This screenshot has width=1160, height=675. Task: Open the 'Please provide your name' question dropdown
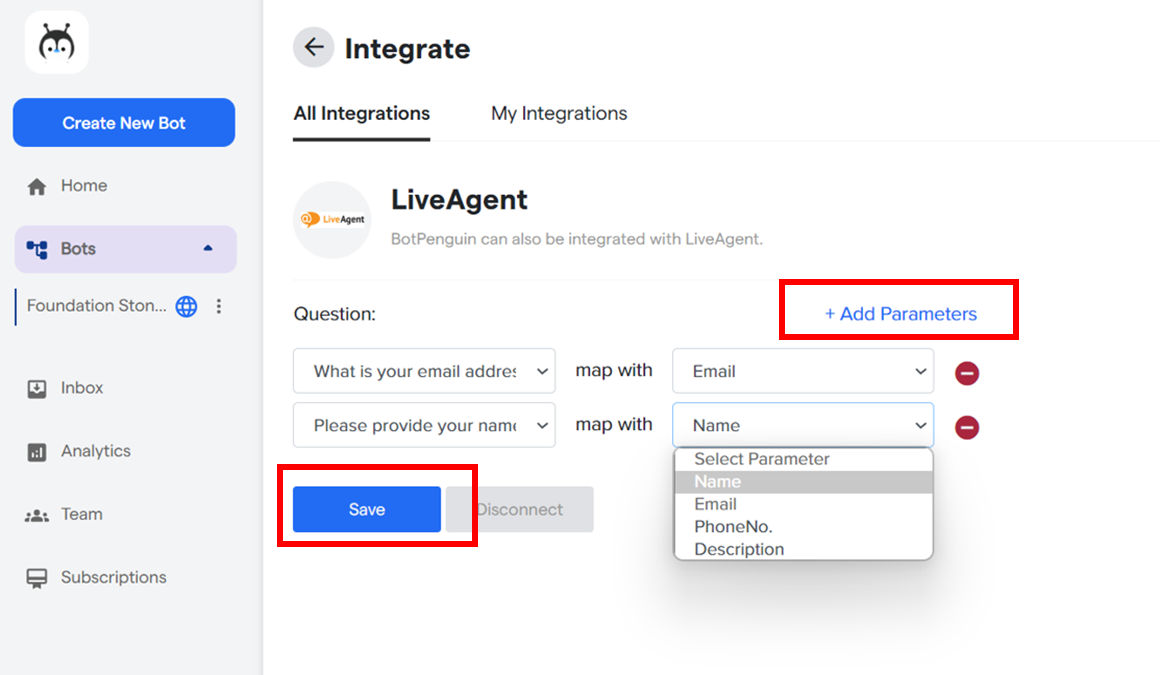[x=424, y=425]
